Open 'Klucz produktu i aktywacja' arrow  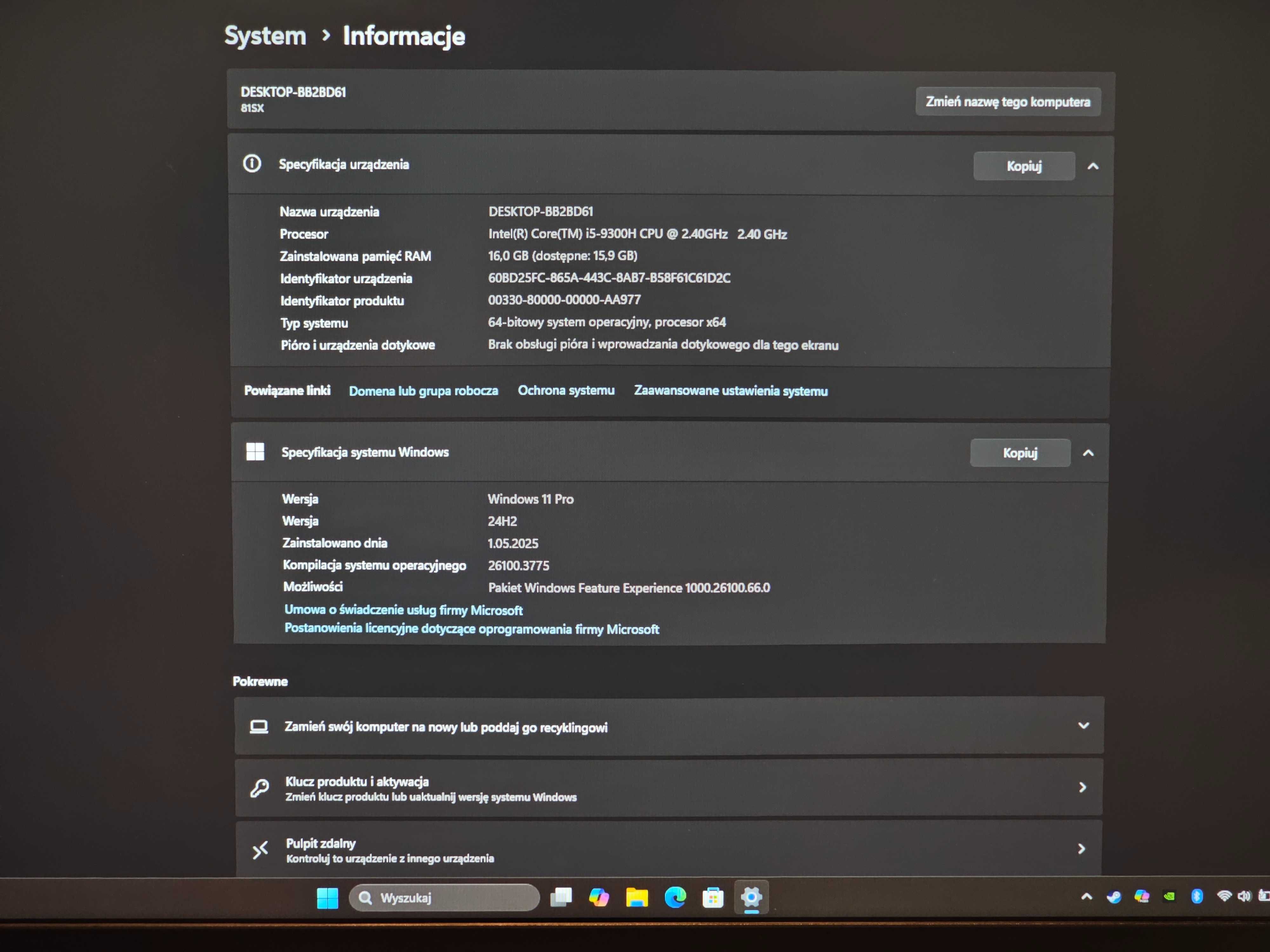click(1082, 787)
